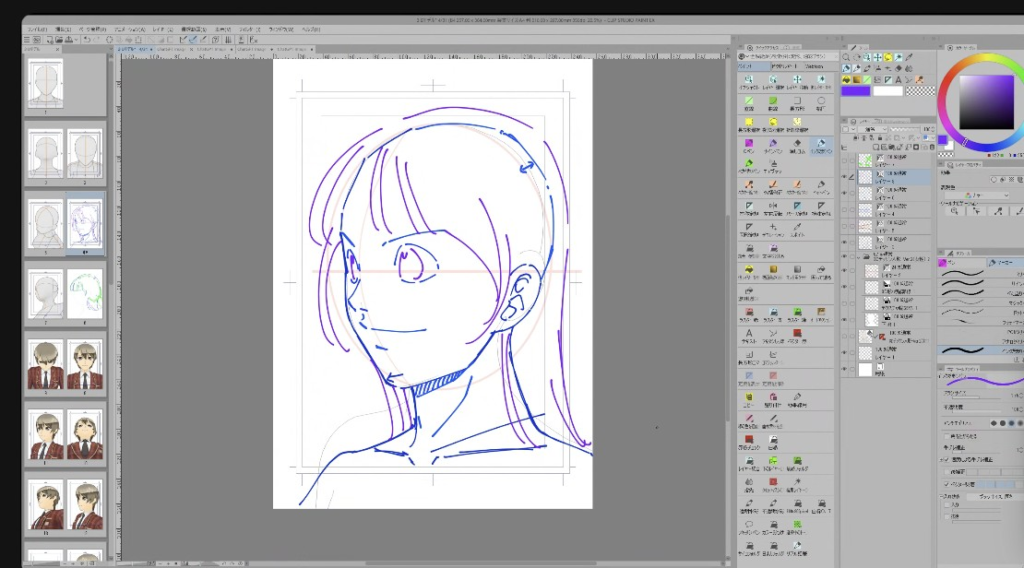The image size is (1024, 568).
Task: Click the magenta pen quick access icon
Action: pyautogui.click(x=748, y=144)
